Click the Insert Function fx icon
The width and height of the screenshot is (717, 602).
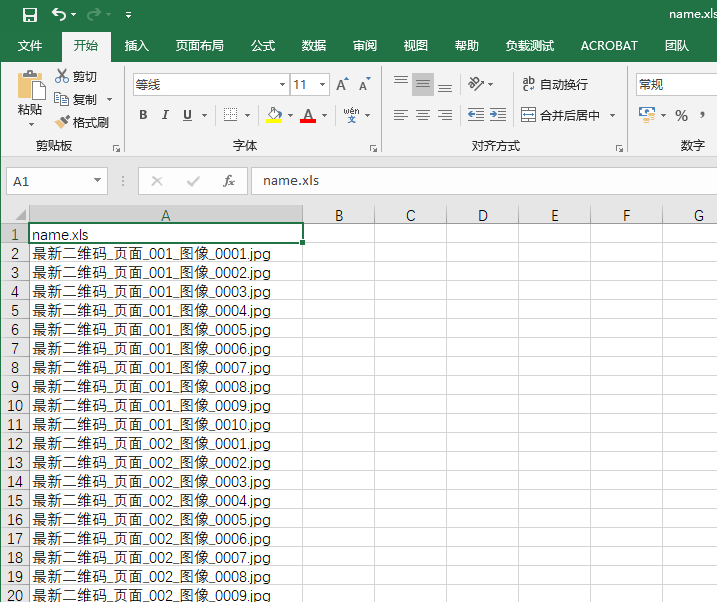point(229,181)
